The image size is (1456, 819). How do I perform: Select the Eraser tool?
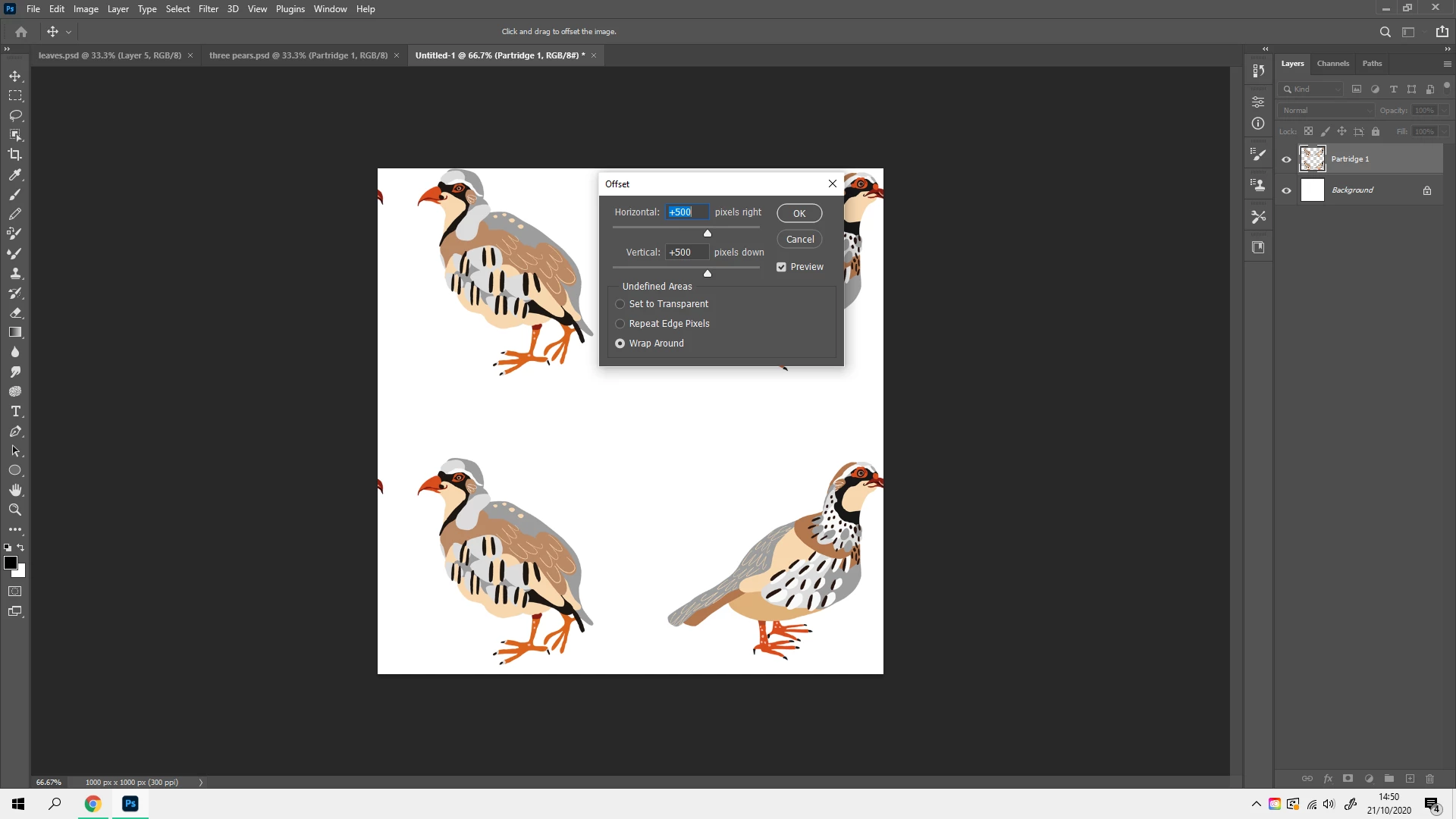click(x=15, y=312)
